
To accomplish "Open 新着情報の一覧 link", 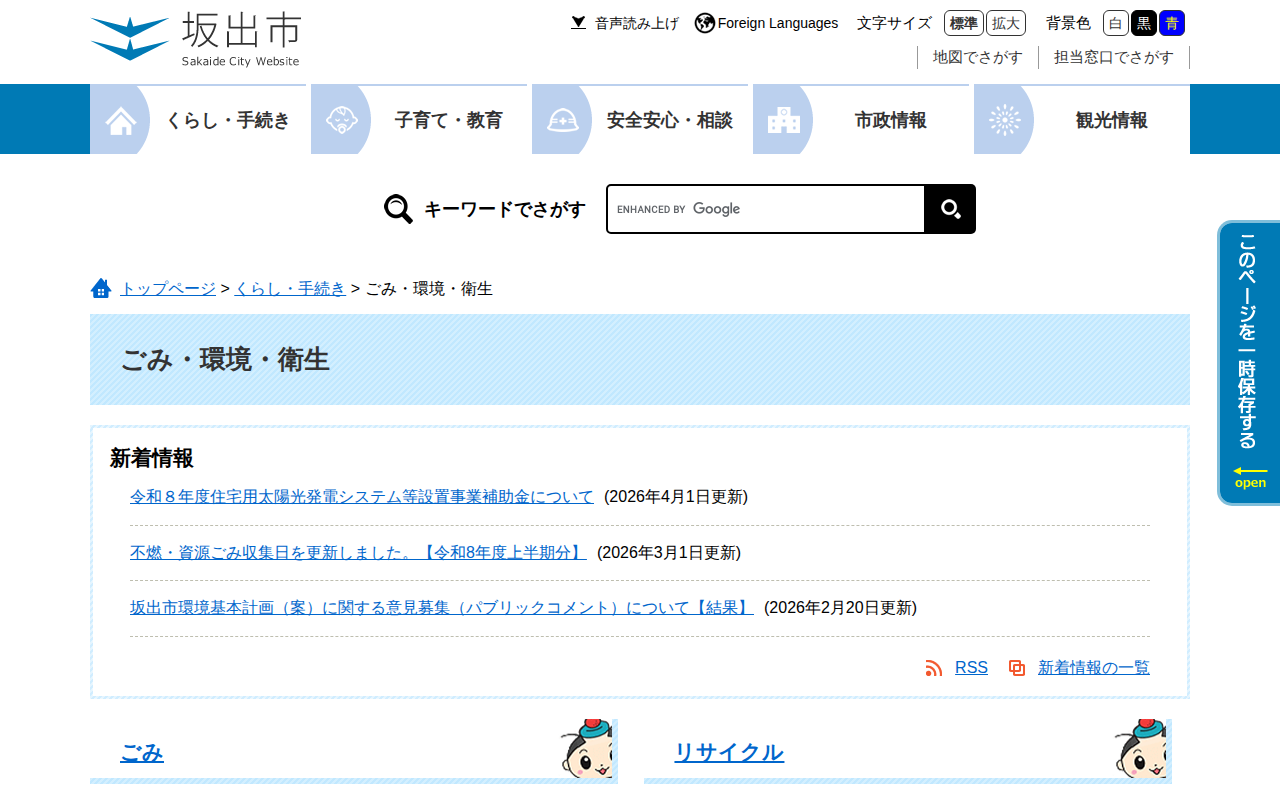I will tap(1094, 668).
